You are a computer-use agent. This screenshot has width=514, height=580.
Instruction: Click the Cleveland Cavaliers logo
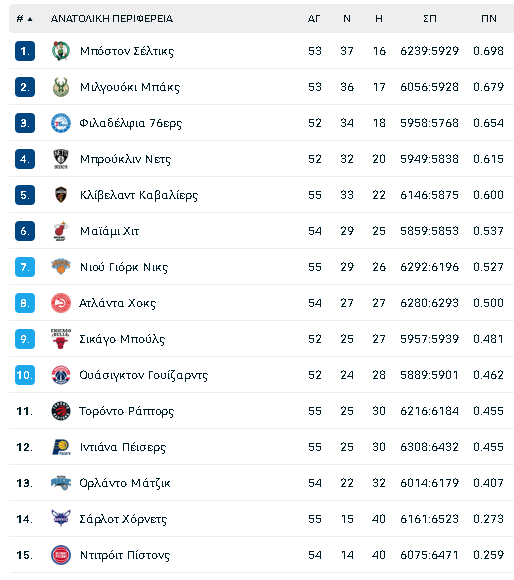tap(61, 195)
